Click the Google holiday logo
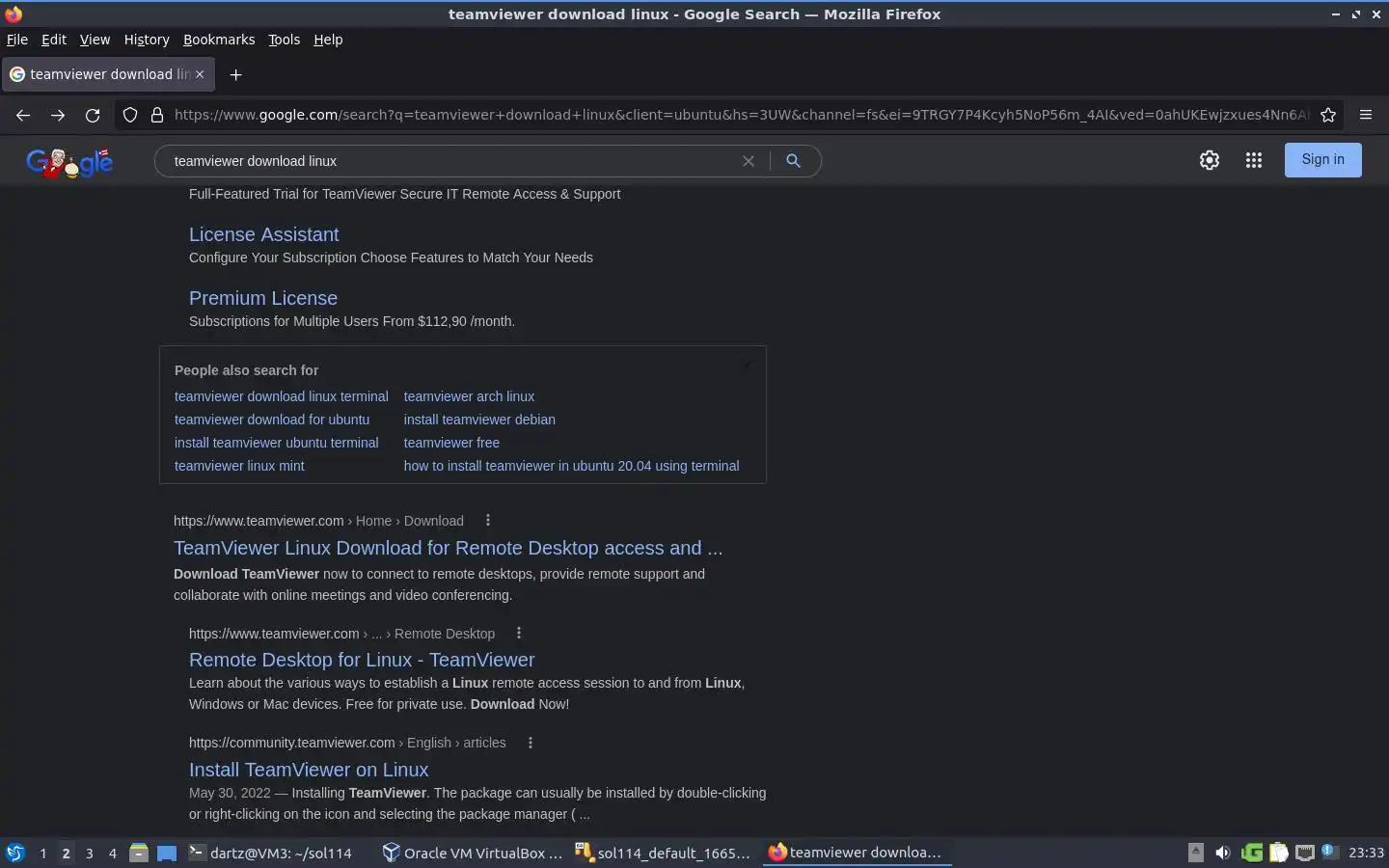 pyautogui.click(x=69, y=162)
